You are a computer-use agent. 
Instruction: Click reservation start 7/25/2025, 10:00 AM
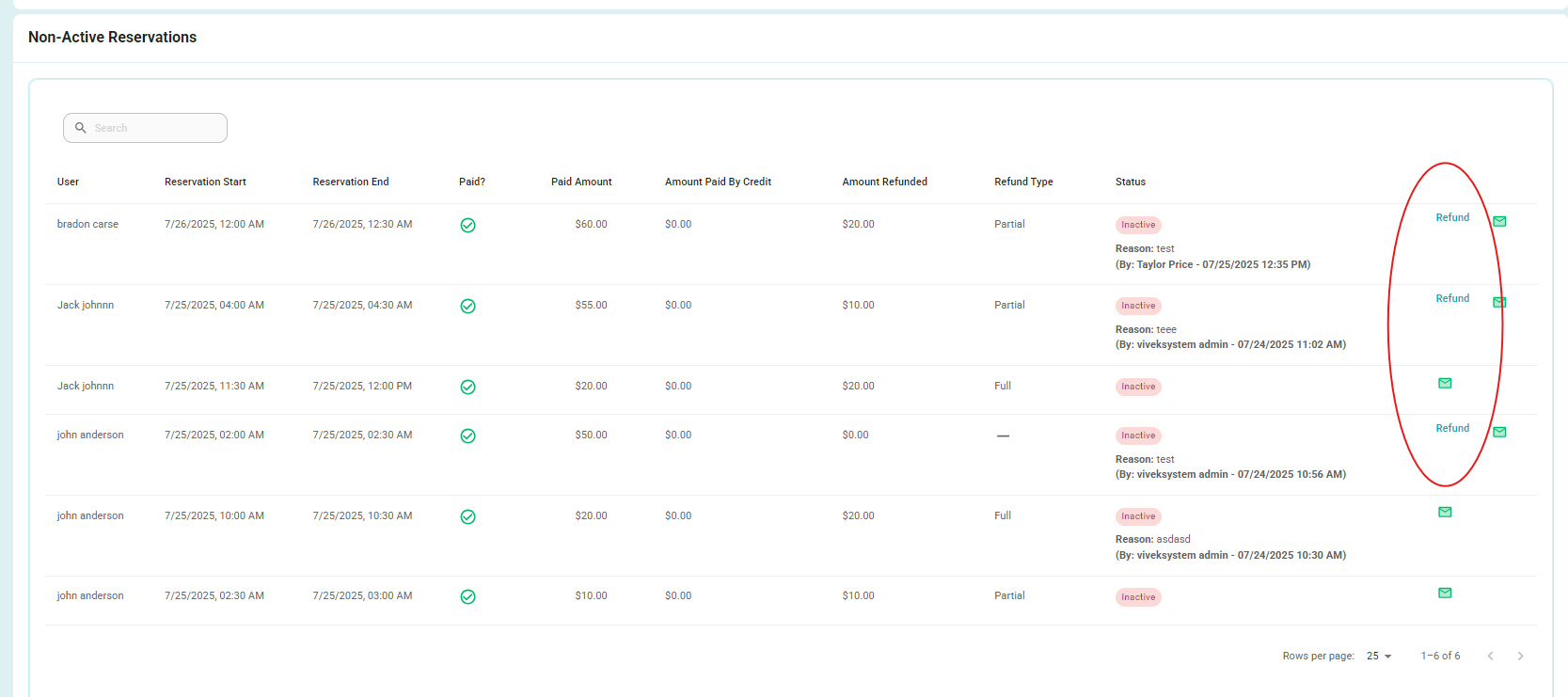[x=214, y=515]
